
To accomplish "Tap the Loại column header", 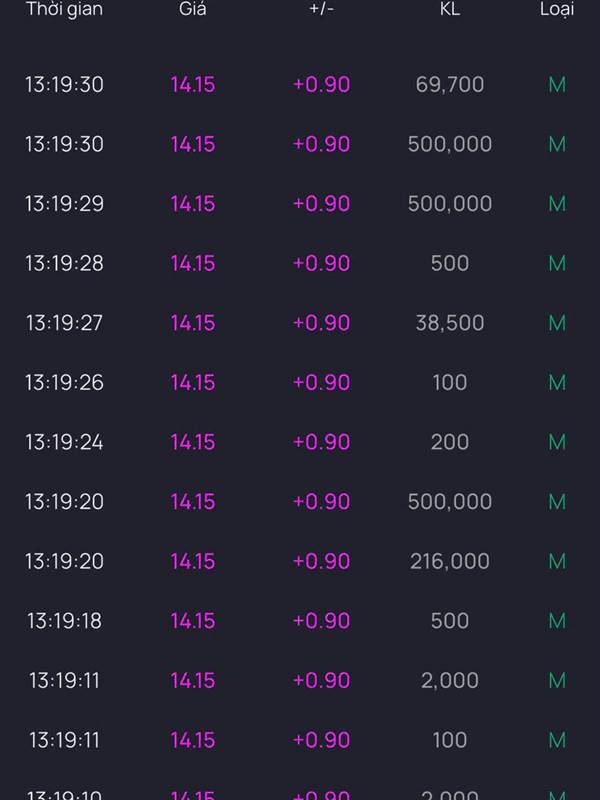I will (557, 10).
